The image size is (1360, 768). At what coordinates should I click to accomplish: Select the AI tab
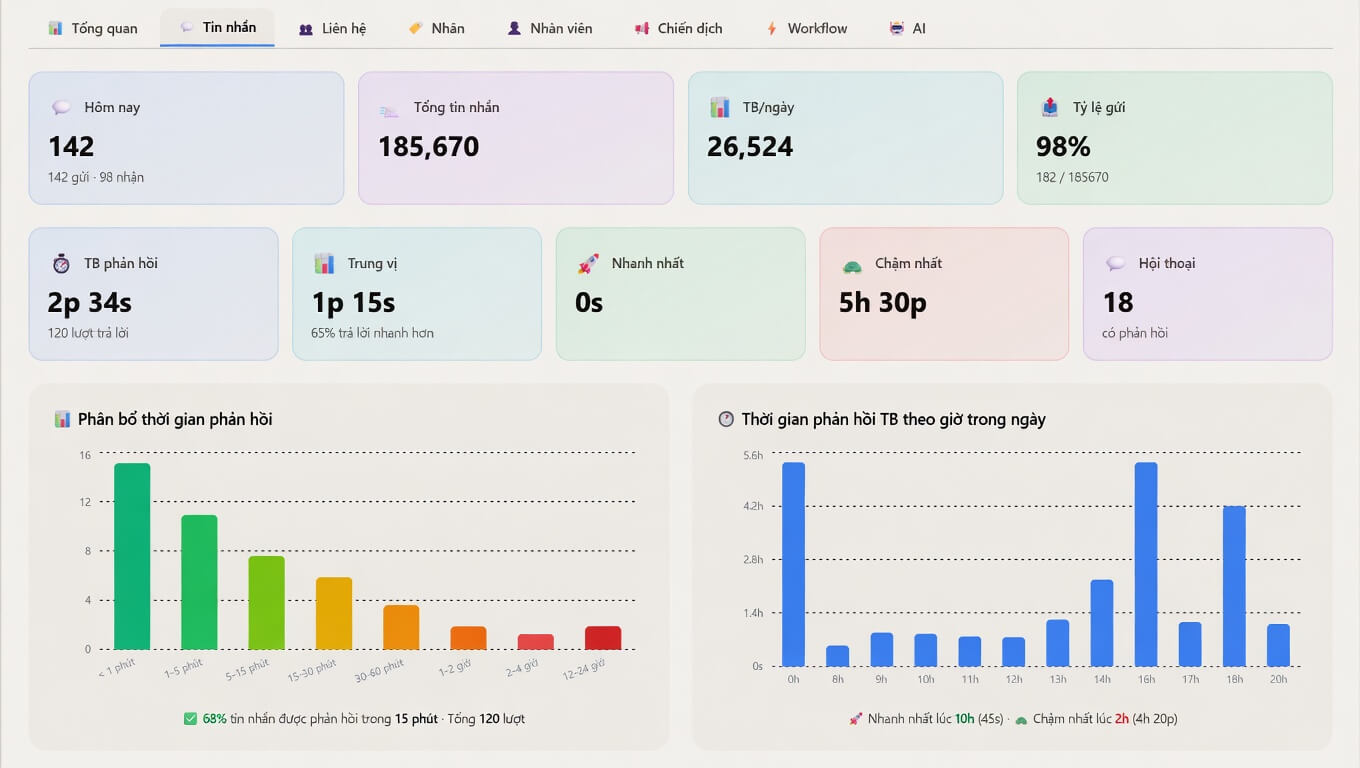(908, 28)
